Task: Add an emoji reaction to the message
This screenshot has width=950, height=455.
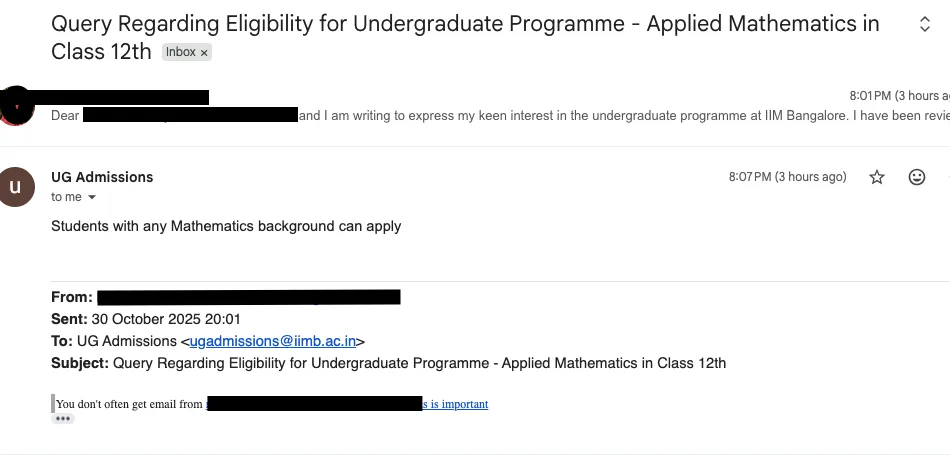Action: tap(917, 177)
